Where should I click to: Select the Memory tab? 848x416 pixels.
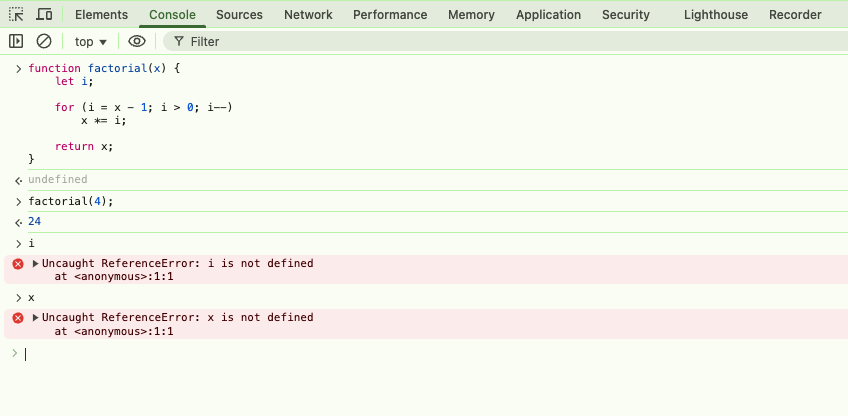pyautogui.click(x=471, y=15)
